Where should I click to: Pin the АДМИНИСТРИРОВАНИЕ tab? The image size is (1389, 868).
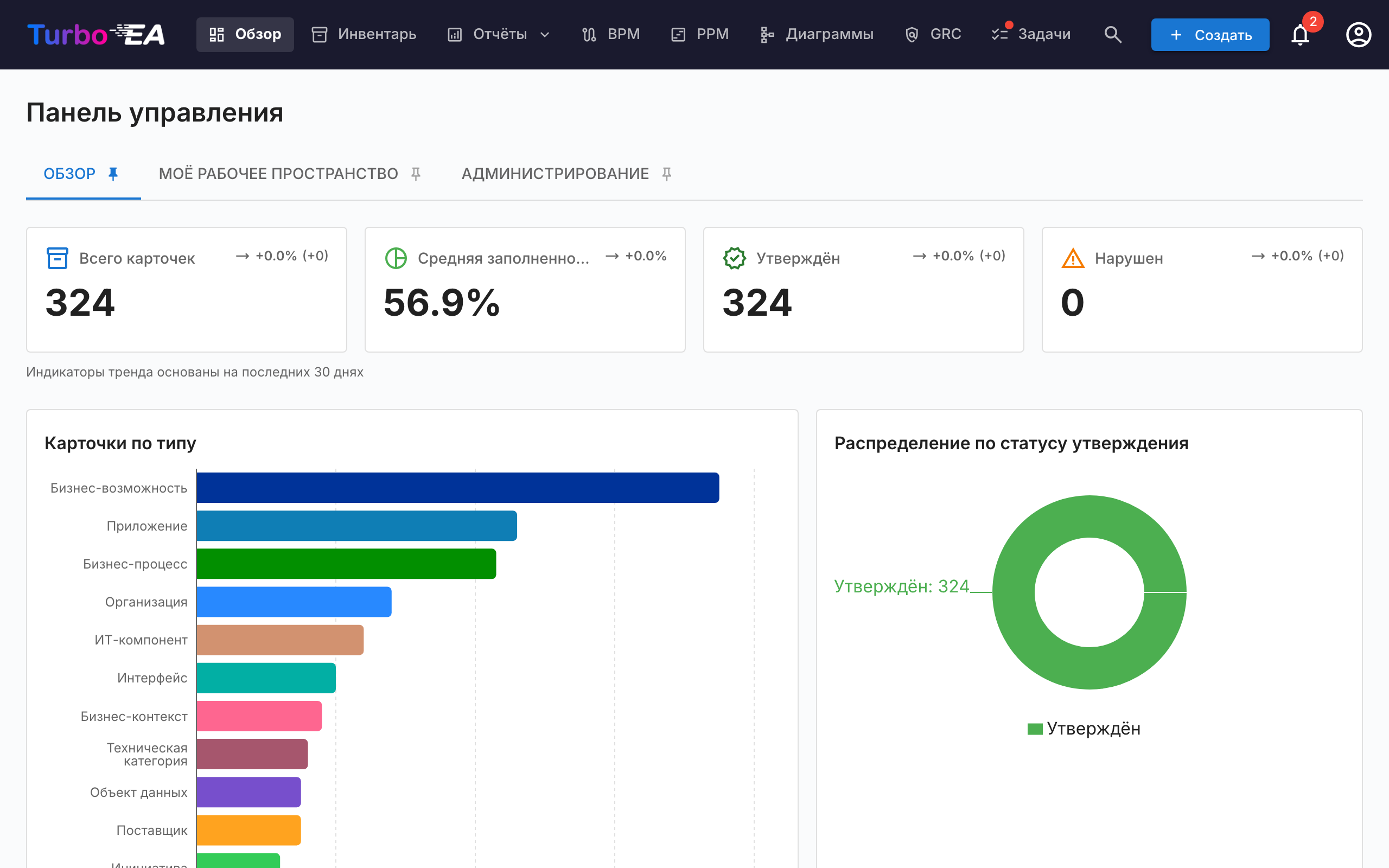(666, 174)
